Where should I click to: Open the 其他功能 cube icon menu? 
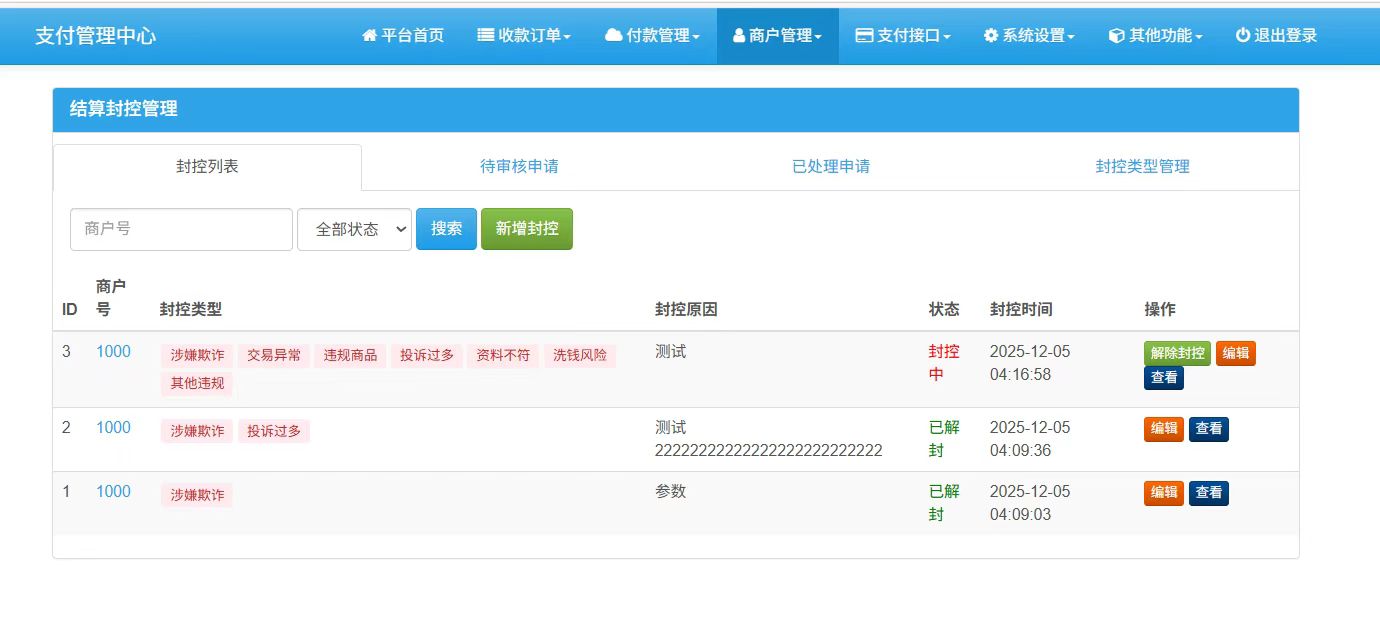[1117, 36]
